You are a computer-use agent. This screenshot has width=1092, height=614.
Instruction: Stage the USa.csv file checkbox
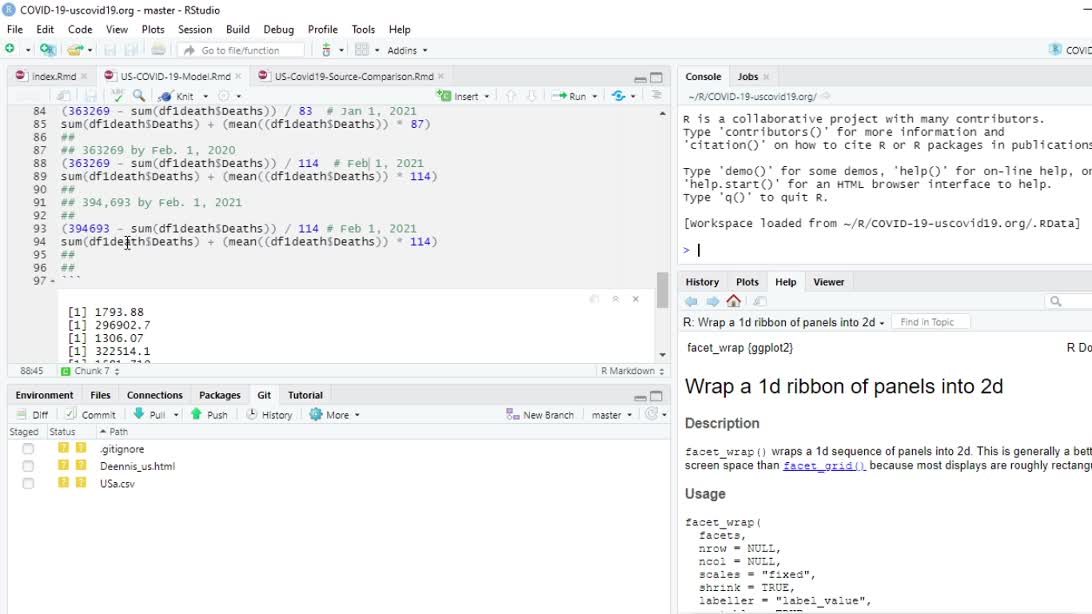point(28,483)
